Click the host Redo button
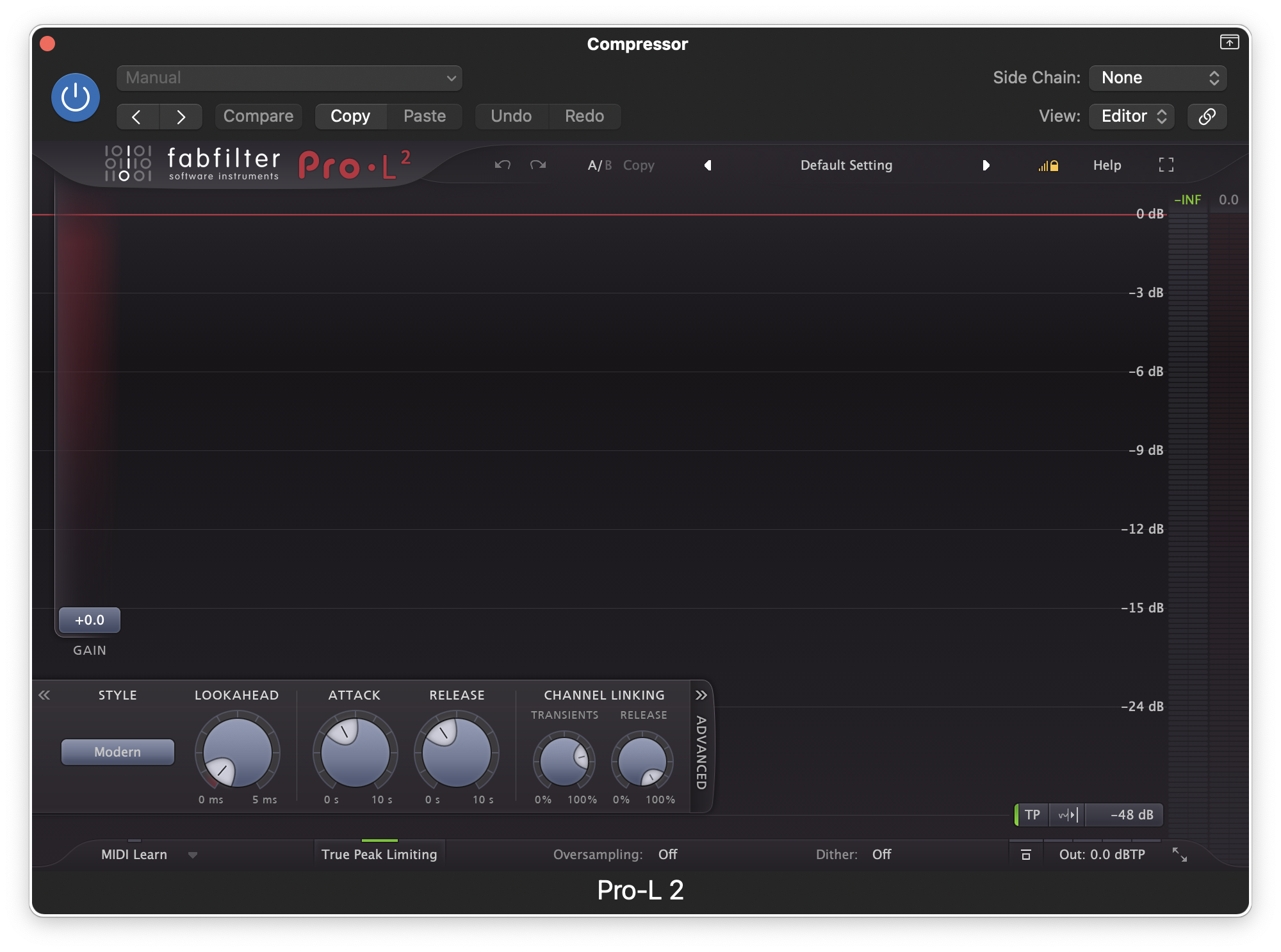 584,117
